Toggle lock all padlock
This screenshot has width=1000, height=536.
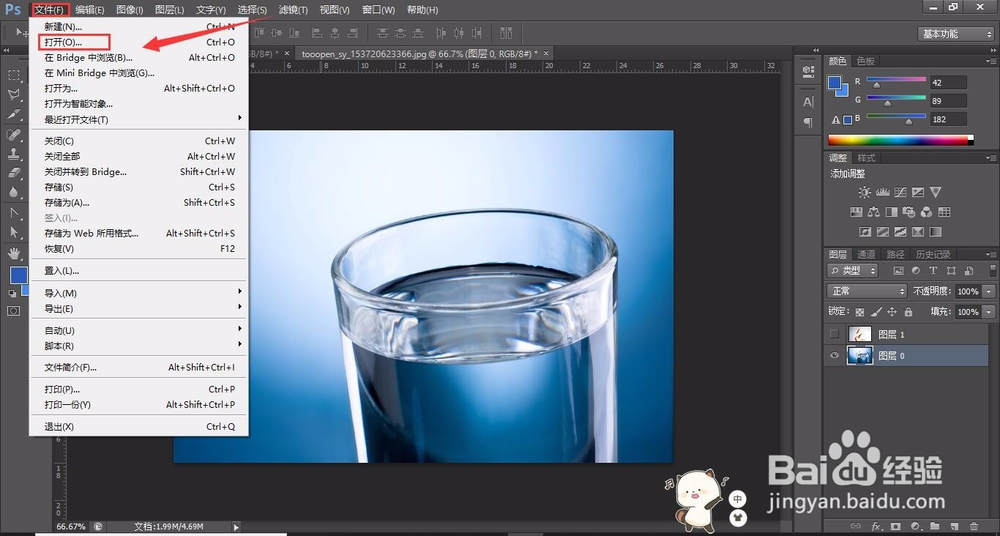(x=908, y=312)
